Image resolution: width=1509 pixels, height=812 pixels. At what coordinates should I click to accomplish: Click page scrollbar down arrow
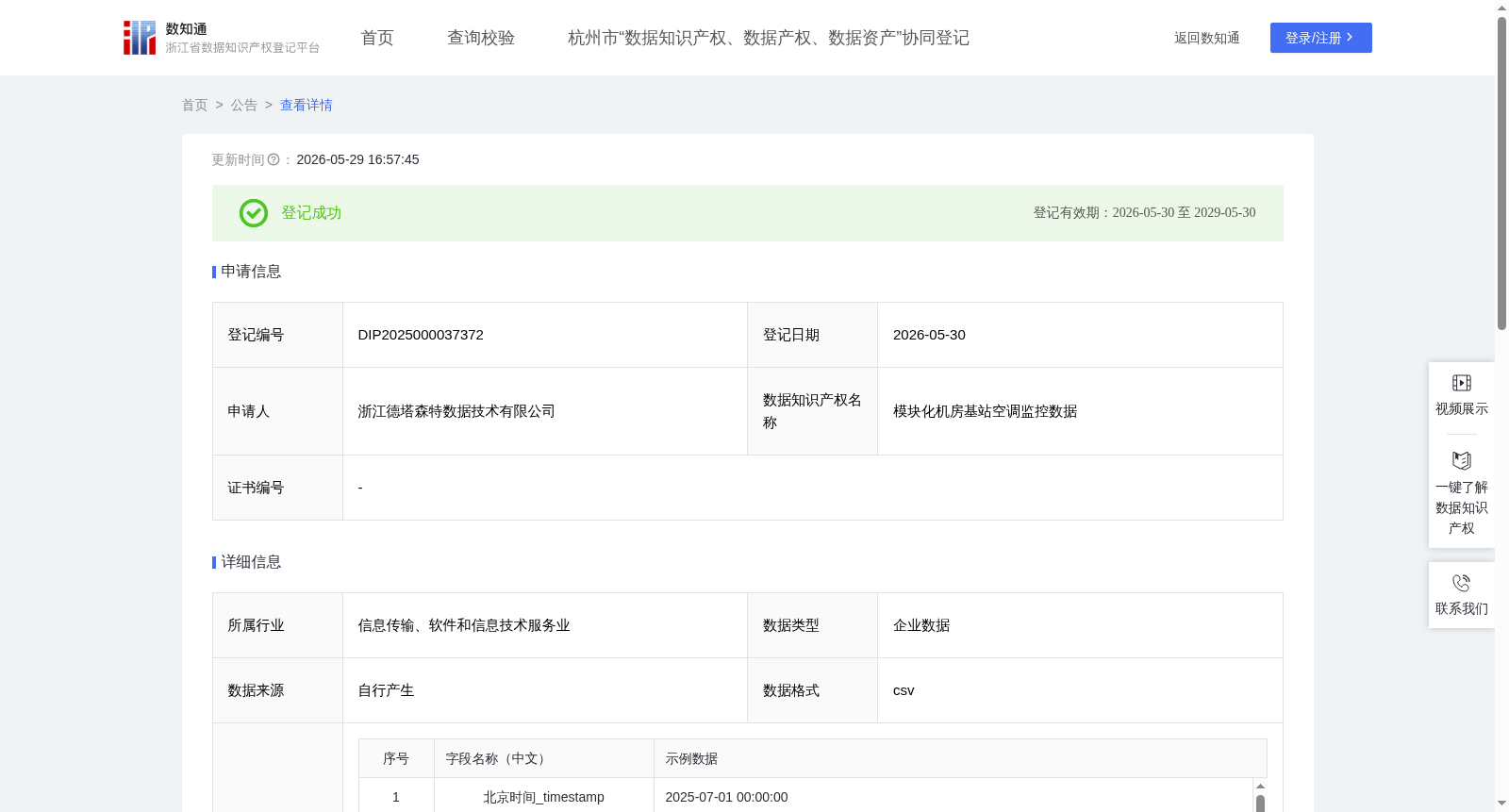point(1501,804)
